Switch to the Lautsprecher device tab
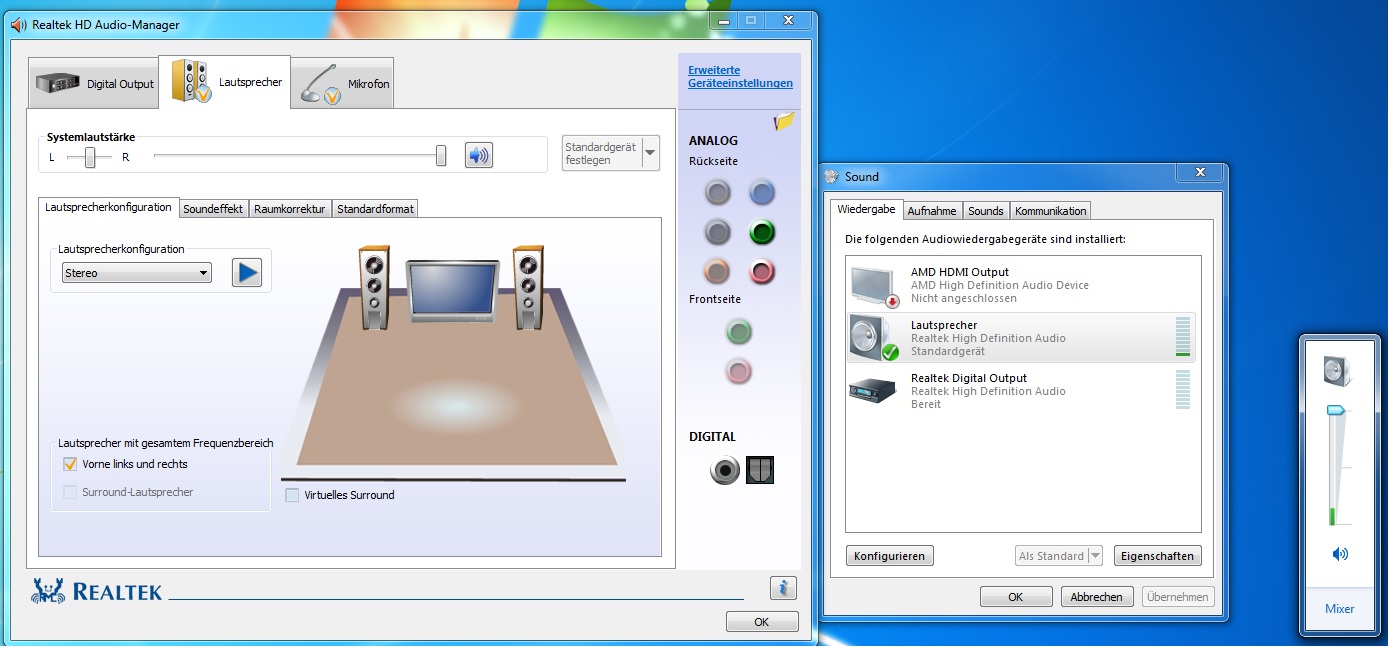 (x=226, y=82)
